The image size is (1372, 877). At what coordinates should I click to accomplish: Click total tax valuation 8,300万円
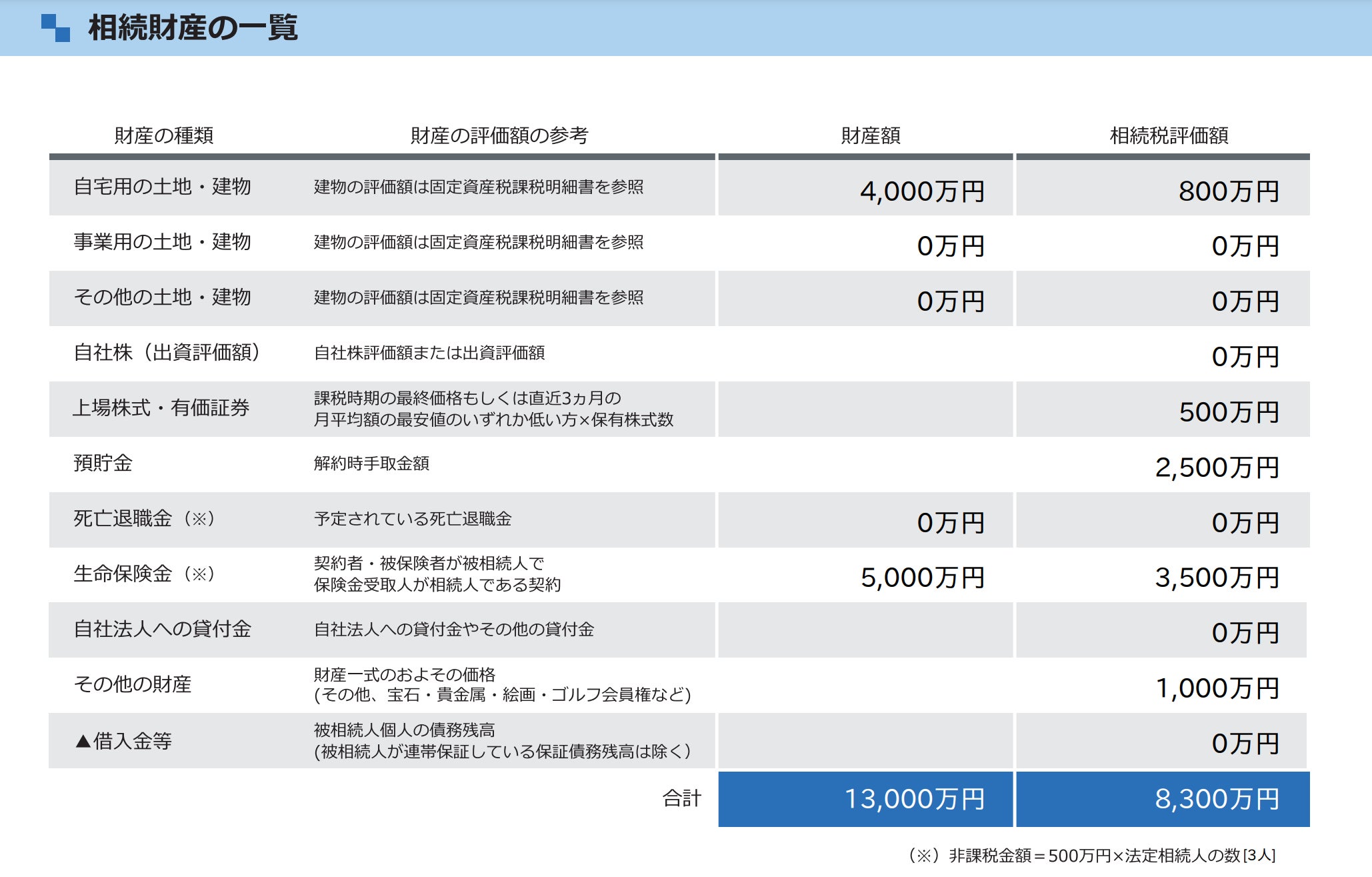[1216, 799]
